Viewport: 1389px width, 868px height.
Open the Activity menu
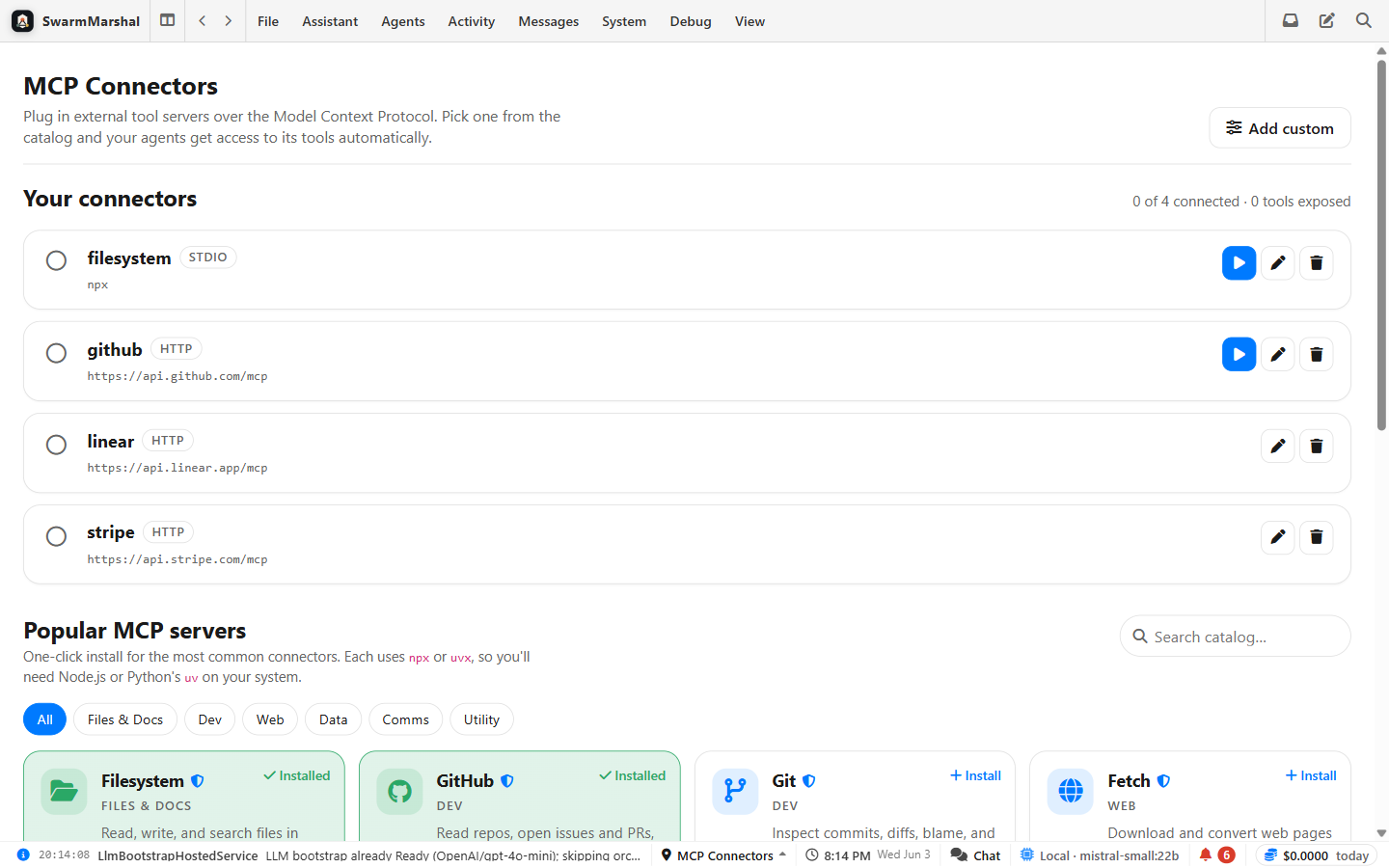pyautogui.click(x=472, y=21)
